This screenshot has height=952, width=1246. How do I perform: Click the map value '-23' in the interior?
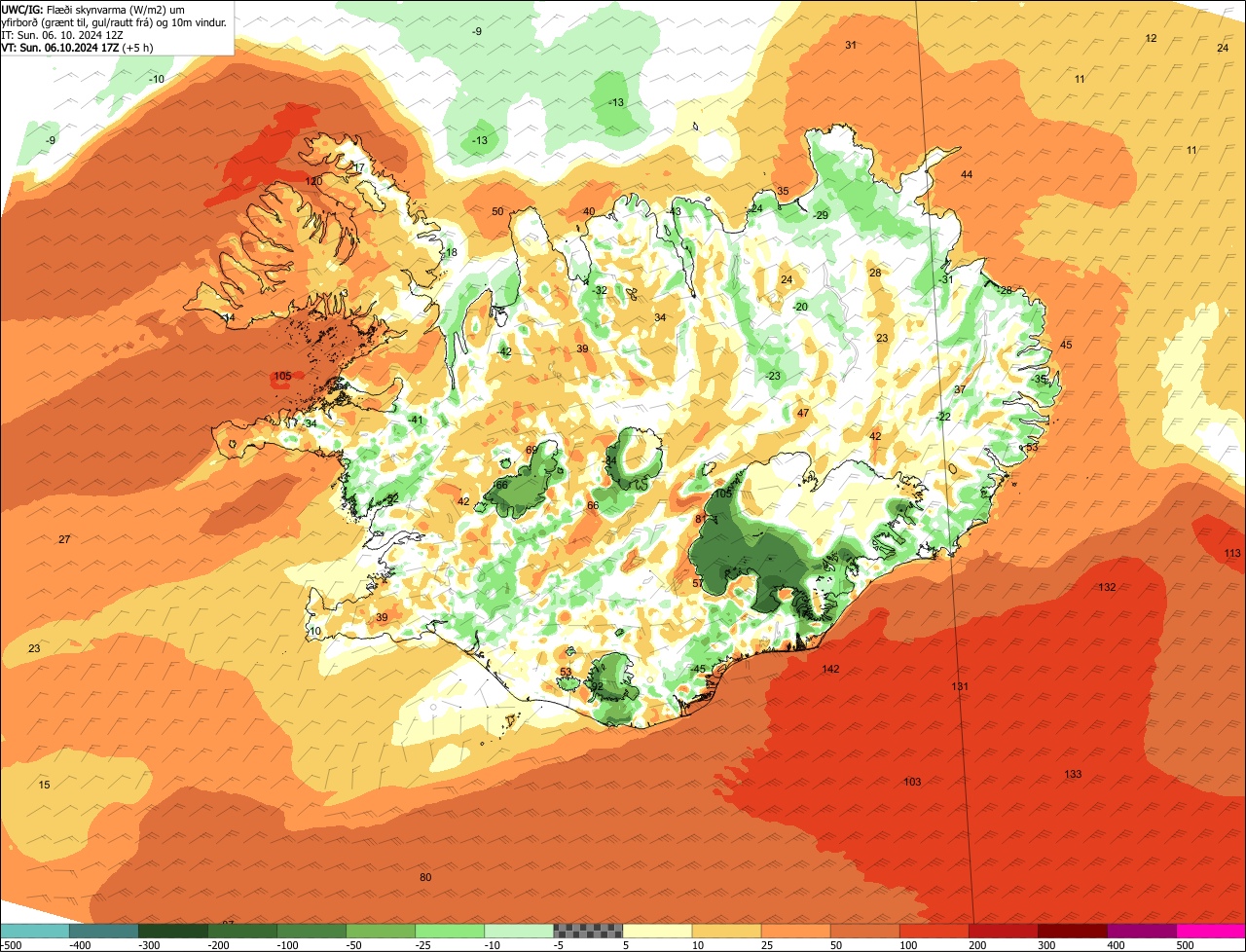point(773,376)
